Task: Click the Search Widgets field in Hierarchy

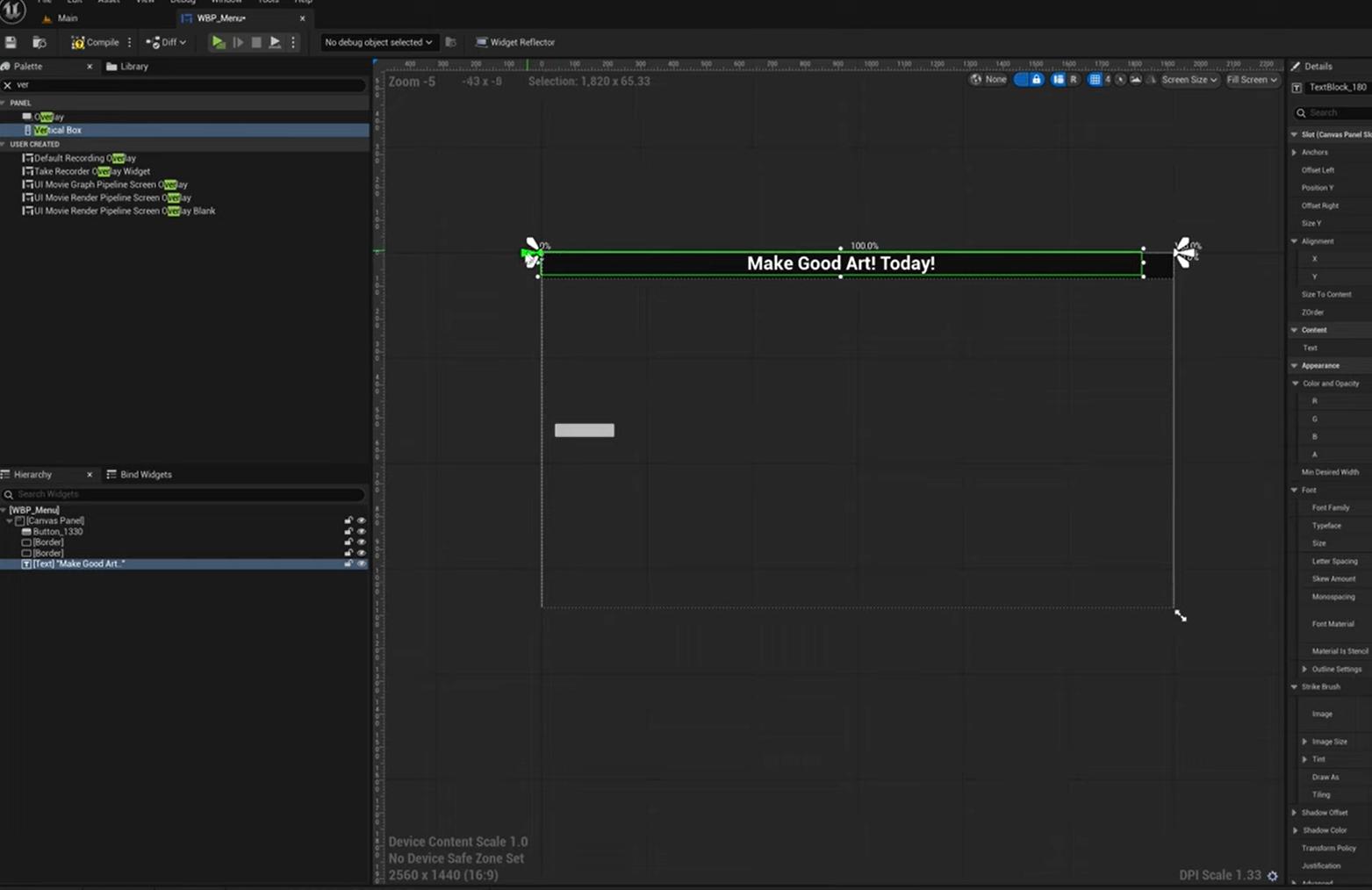Action: tap(184, 494)
